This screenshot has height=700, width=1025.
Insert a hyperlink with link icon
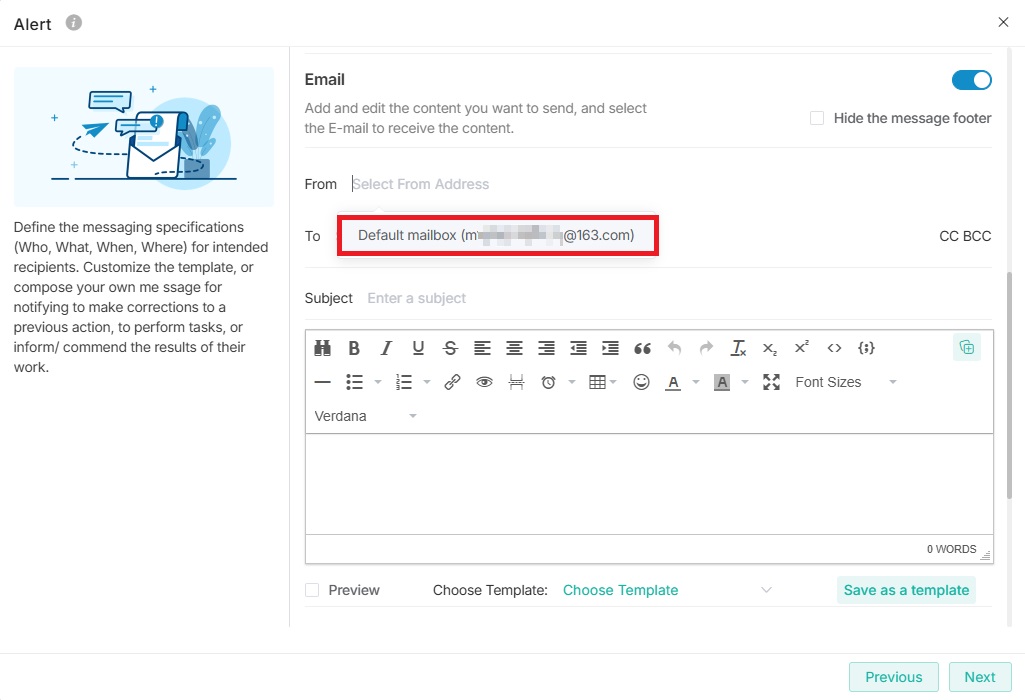pos(452,382)
